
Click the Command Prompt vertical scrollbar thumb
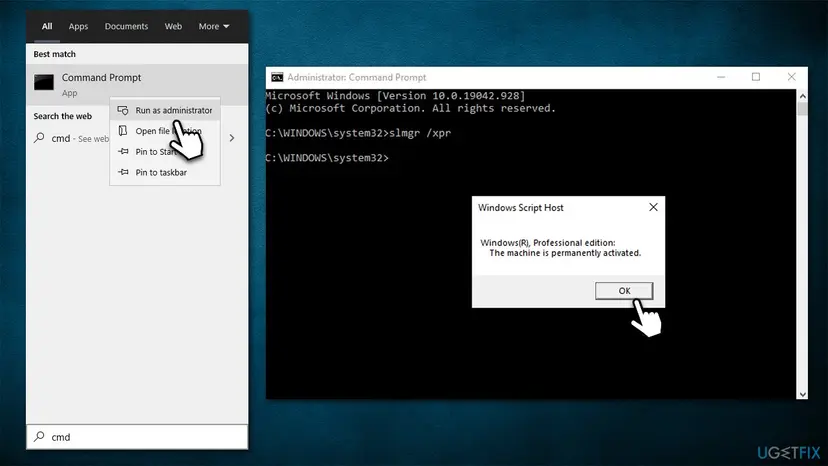(x=803, y=108)
